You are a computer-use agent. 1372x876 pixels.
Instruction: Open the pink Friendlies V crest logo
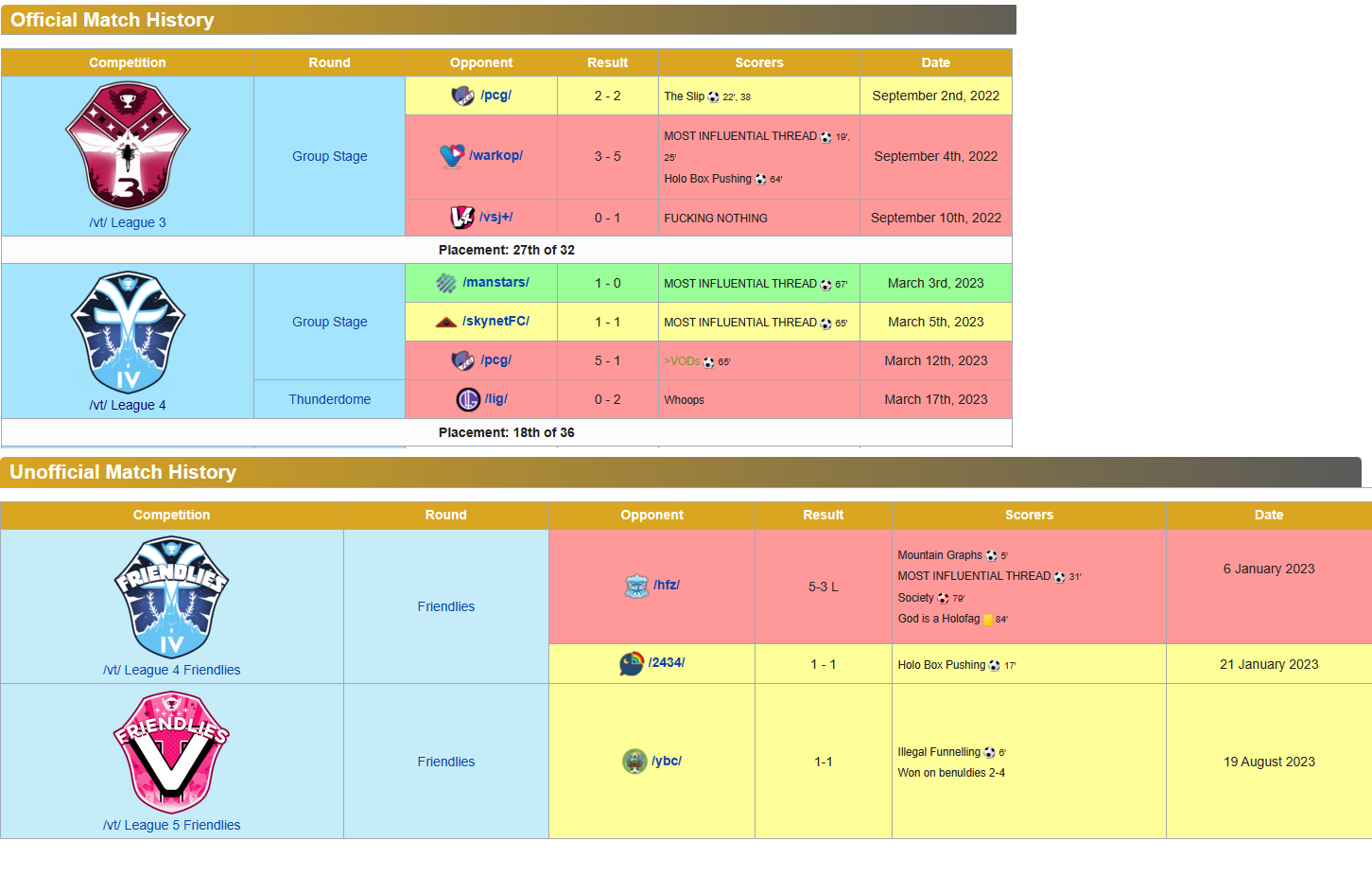tap(171, 753)
